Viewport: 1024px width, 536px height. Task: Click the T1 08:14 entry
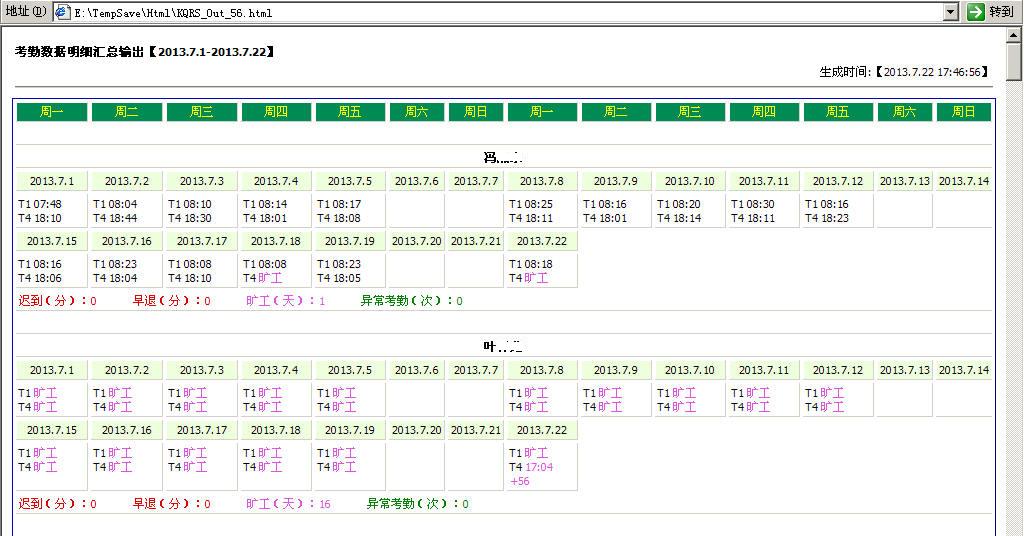(x=265, y=204)
